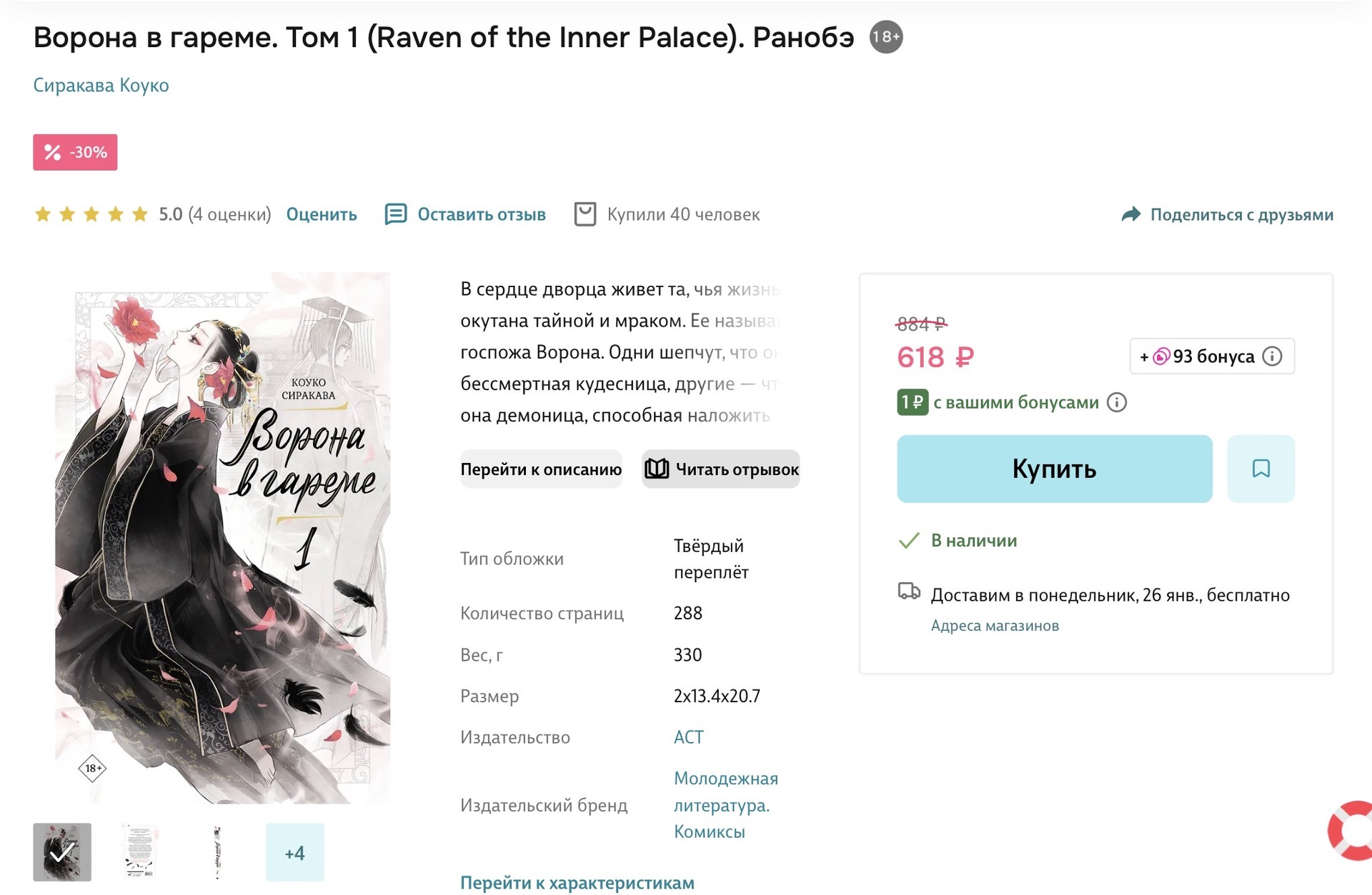Open the red lifebuoy help widget
Screen dimensions: 1372x895
[x=1353, y=831]
